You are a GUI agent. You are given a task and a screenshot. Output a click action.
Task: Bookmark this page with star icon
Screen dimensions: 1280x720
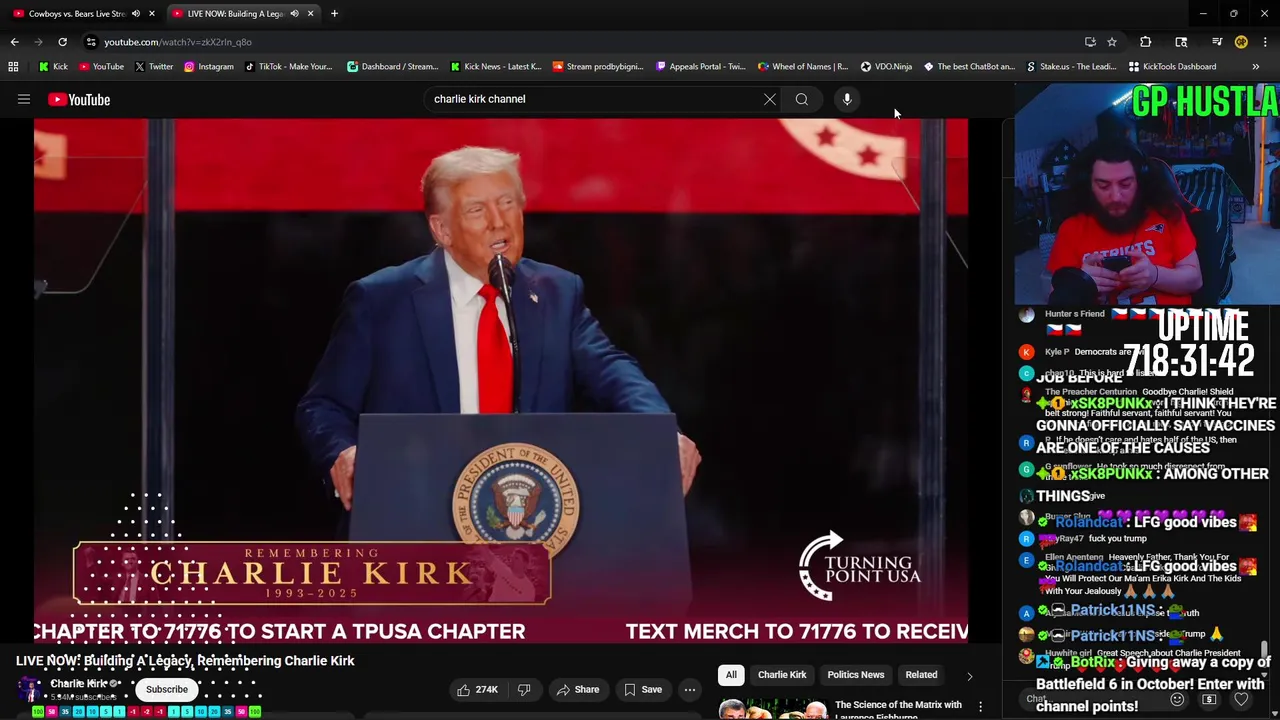click(x=1112, y=42)
